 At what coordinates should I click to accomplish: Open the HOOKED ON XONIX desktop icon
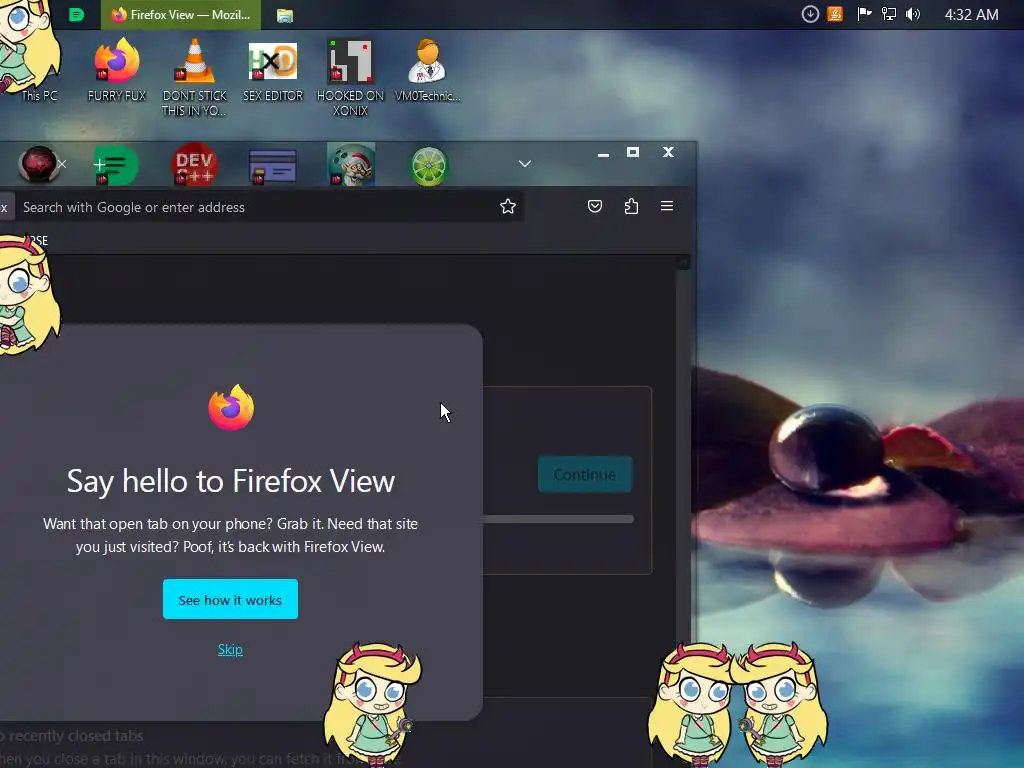point(351,77)
